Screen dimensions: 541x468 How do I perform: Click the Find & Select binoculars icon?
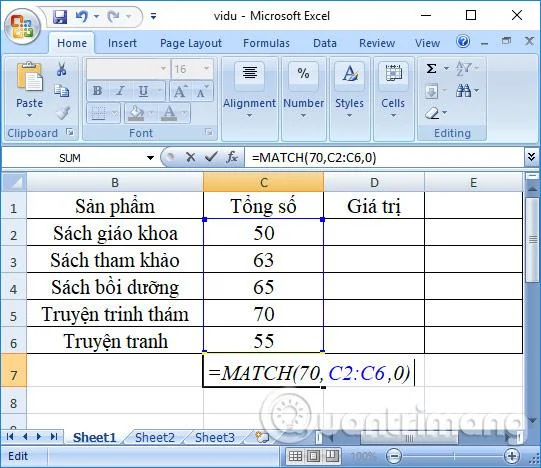click(x=463, y=90)
